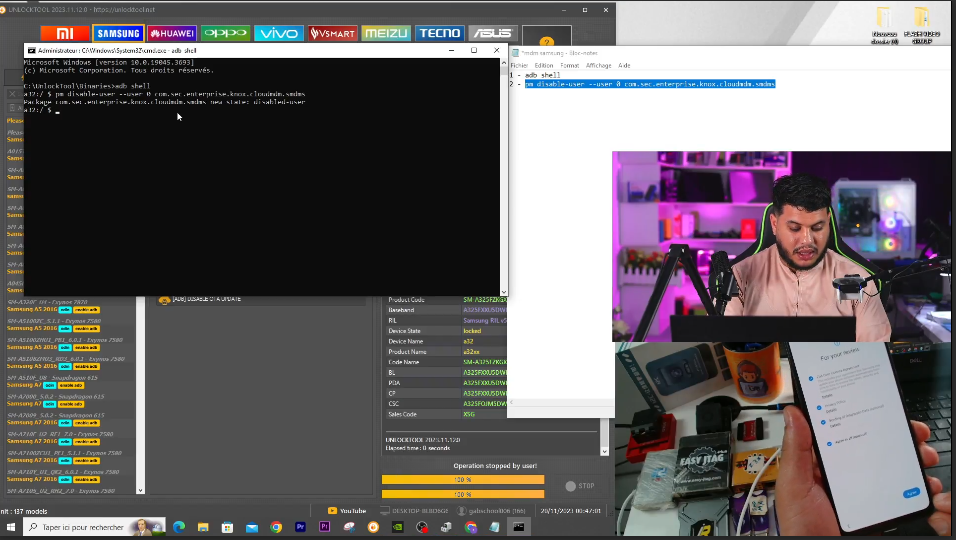Open Microsoft Store from taskbar
The image size is (956, 540).
coord(227,527)
